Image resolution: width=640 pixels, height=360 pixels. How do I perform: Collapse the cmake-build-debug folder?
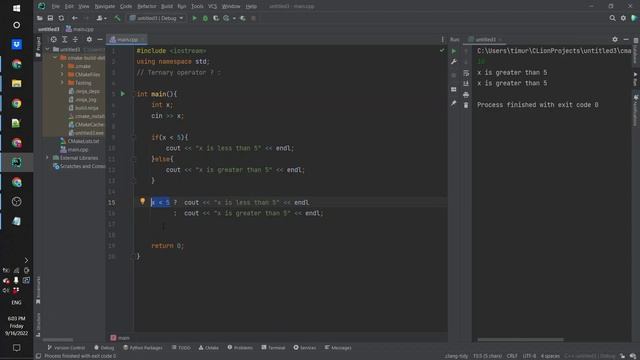pos(55,58)
